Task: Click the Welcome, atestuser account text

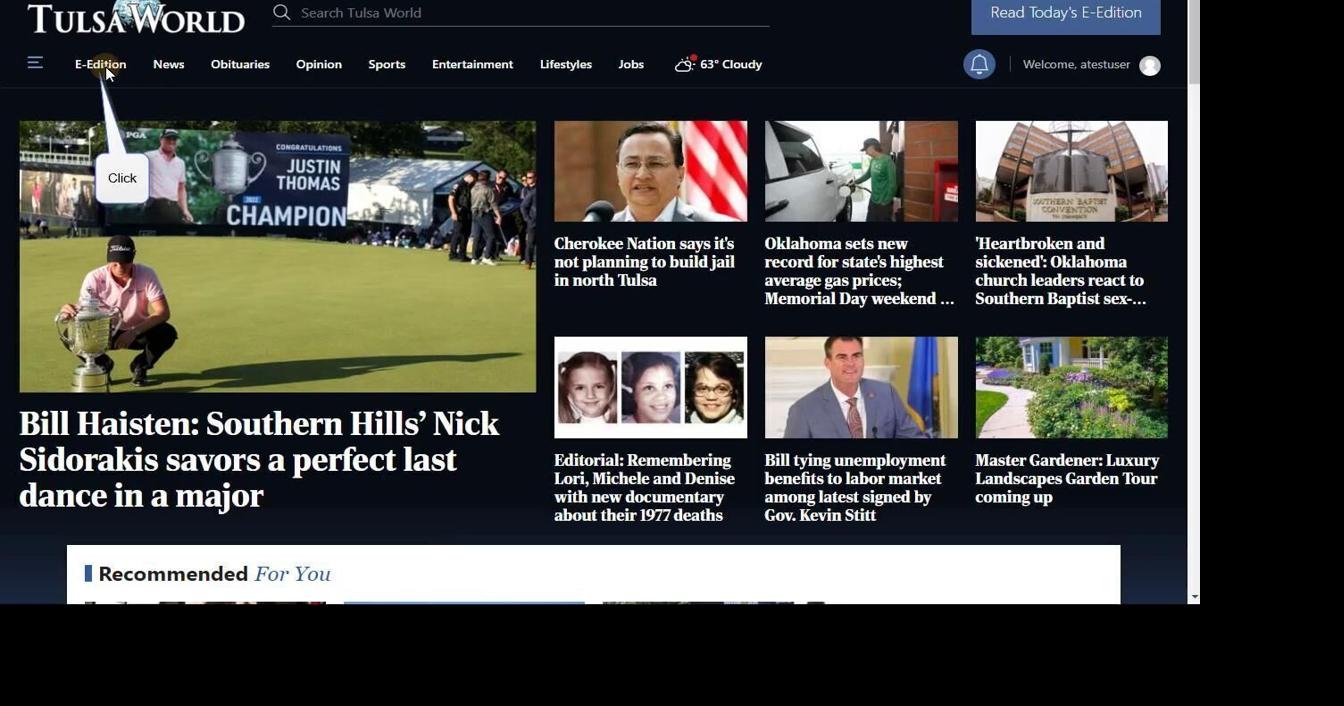Action: [x=1076, y=65]
